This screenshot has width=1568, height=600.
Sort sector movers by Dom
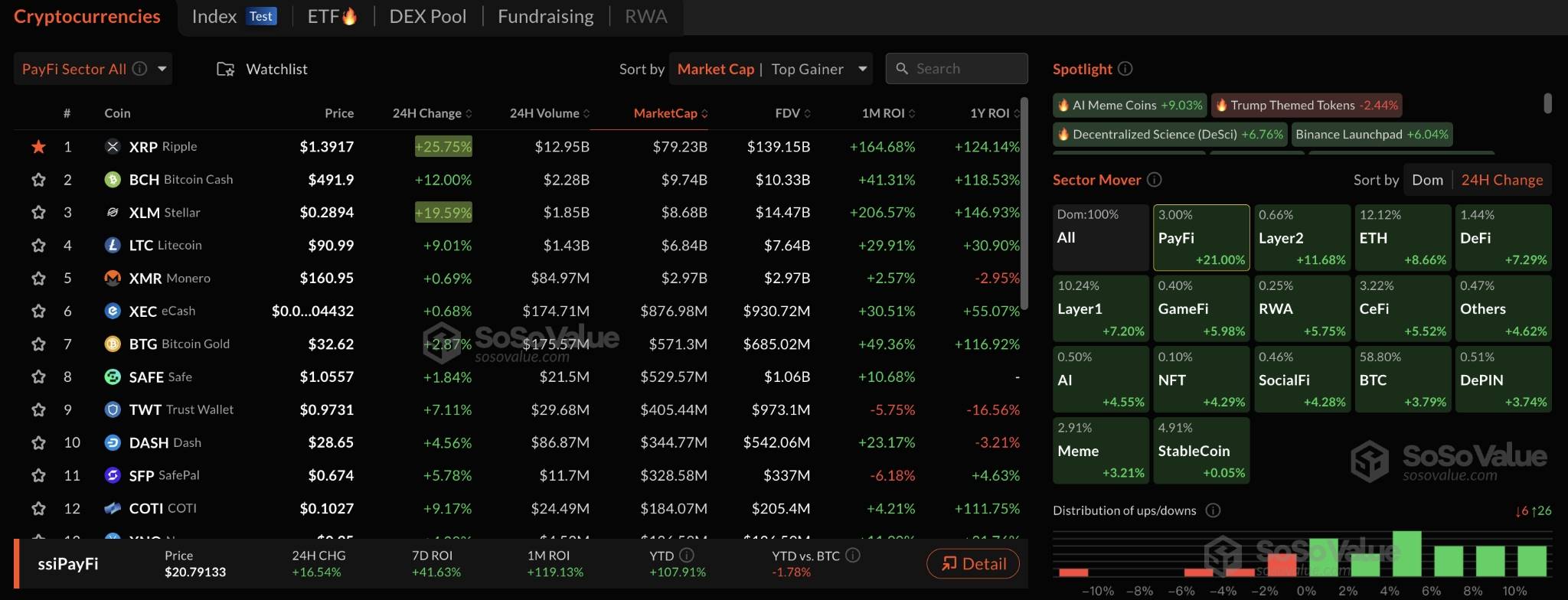point(1427,180)
